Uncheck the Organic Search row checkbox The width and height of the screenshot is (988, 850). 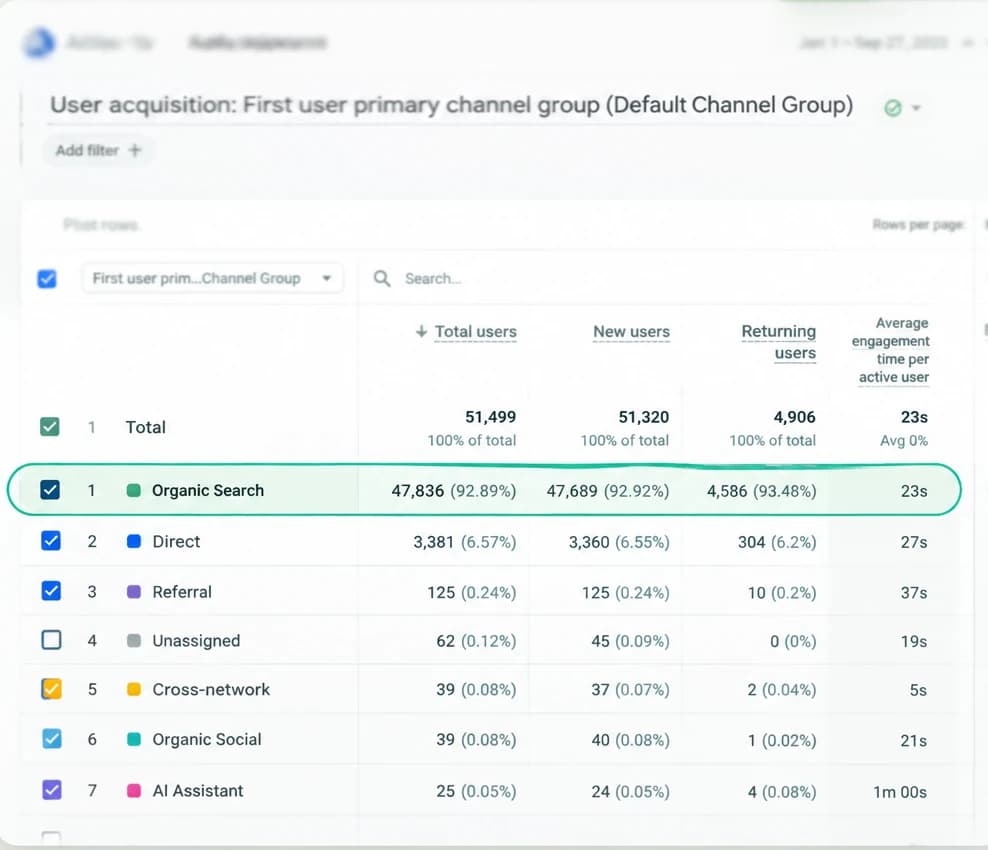click(50, 490)
